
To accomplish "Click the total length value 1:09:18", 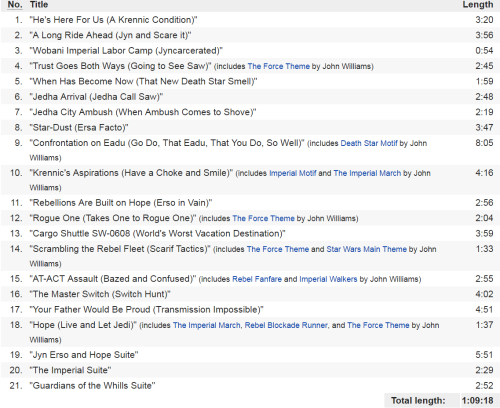I will click(x=477, y=401).
